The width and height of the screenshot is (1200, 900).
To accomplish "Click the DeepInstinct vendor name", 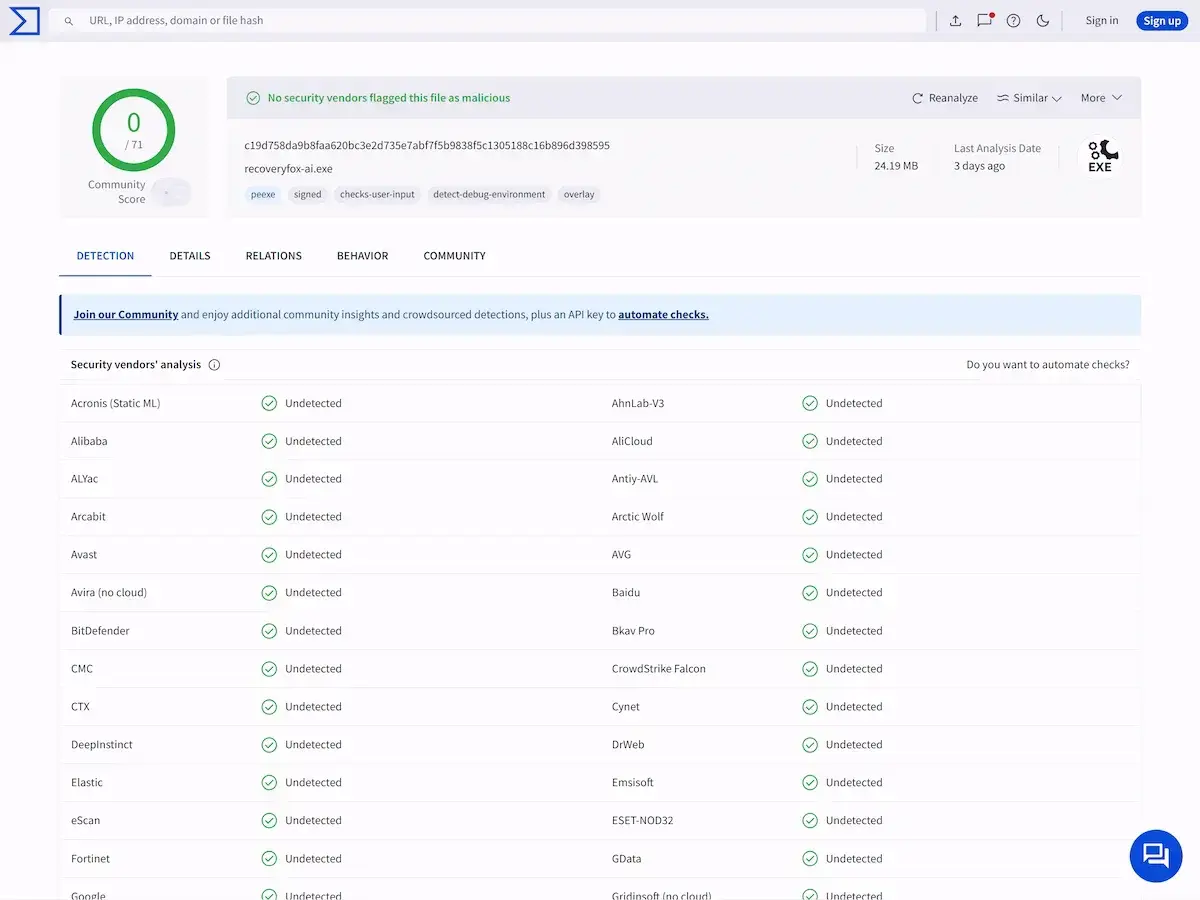I will point(102,745).
